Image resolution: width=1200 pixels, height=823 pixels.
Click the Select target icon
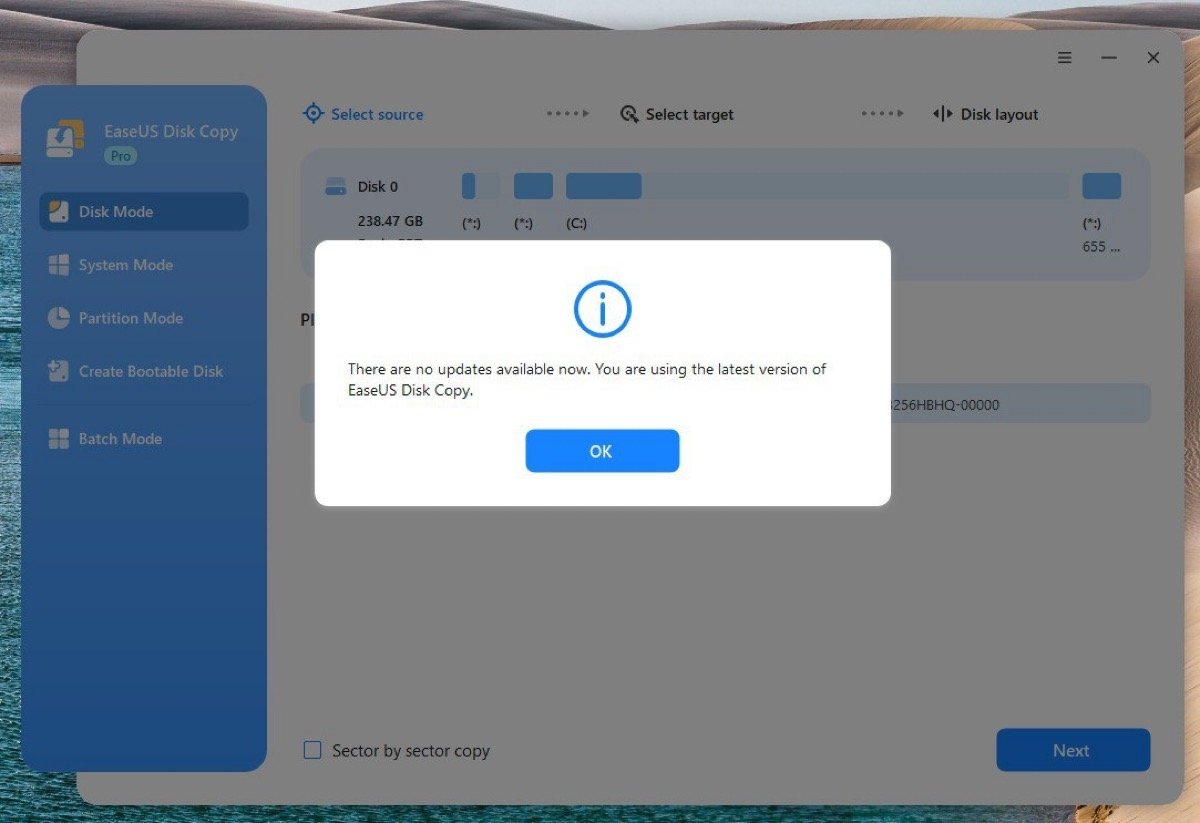(629, 114)
